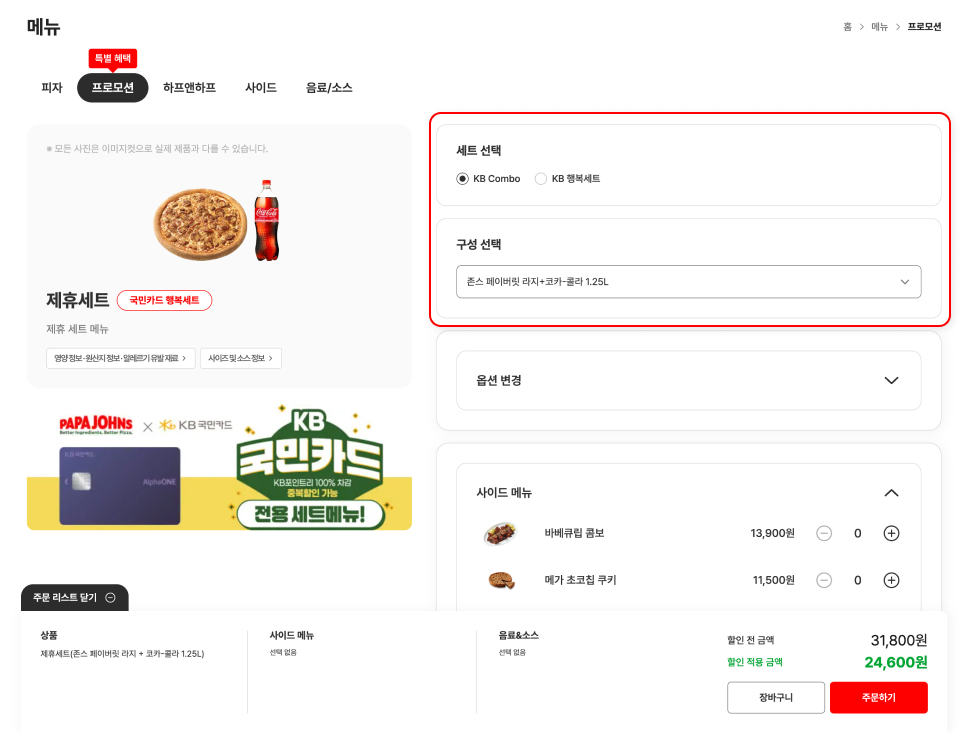The height and width of the screenshot is (733, 960).
Task: Open the 구성 선택 dropdown list
Action: pos(688,282)
